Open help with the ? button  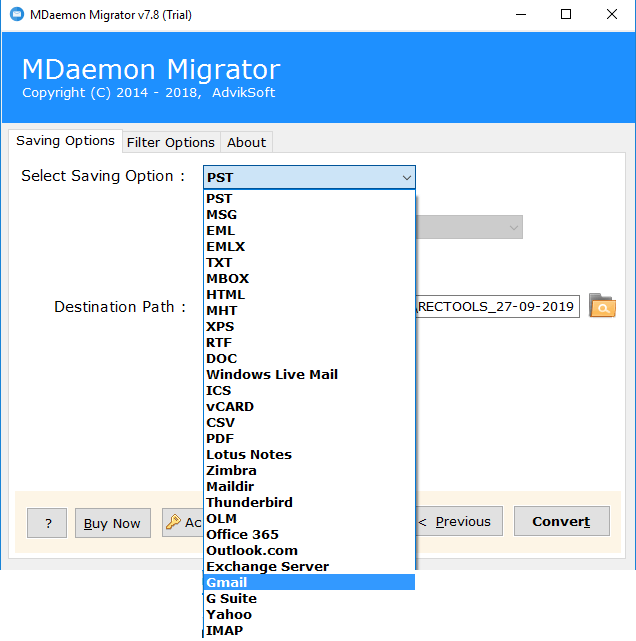click(47, 523)
